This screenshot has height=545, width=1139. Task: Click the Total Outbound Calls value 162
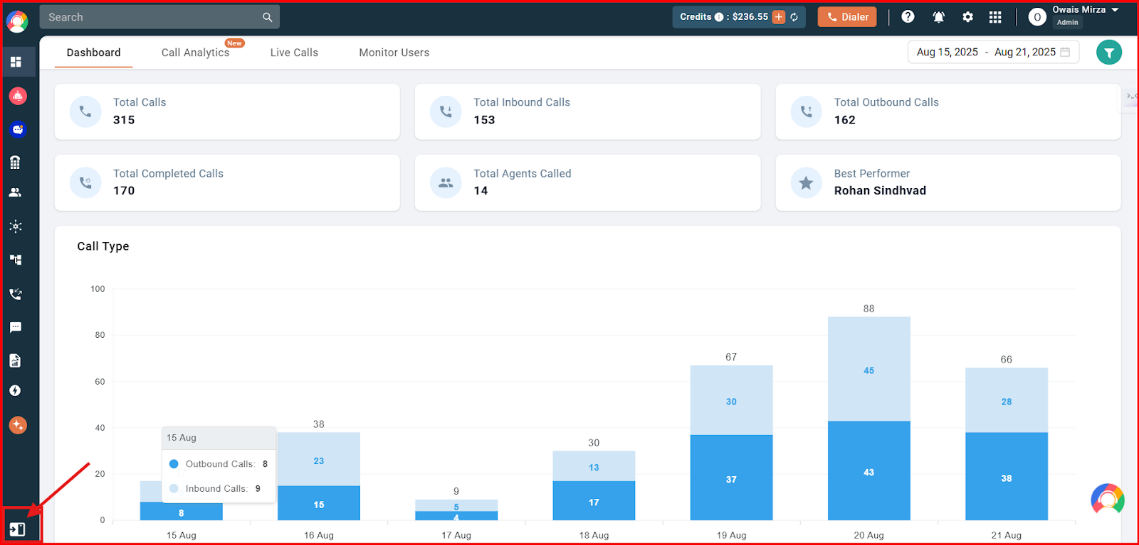(845, 120)
